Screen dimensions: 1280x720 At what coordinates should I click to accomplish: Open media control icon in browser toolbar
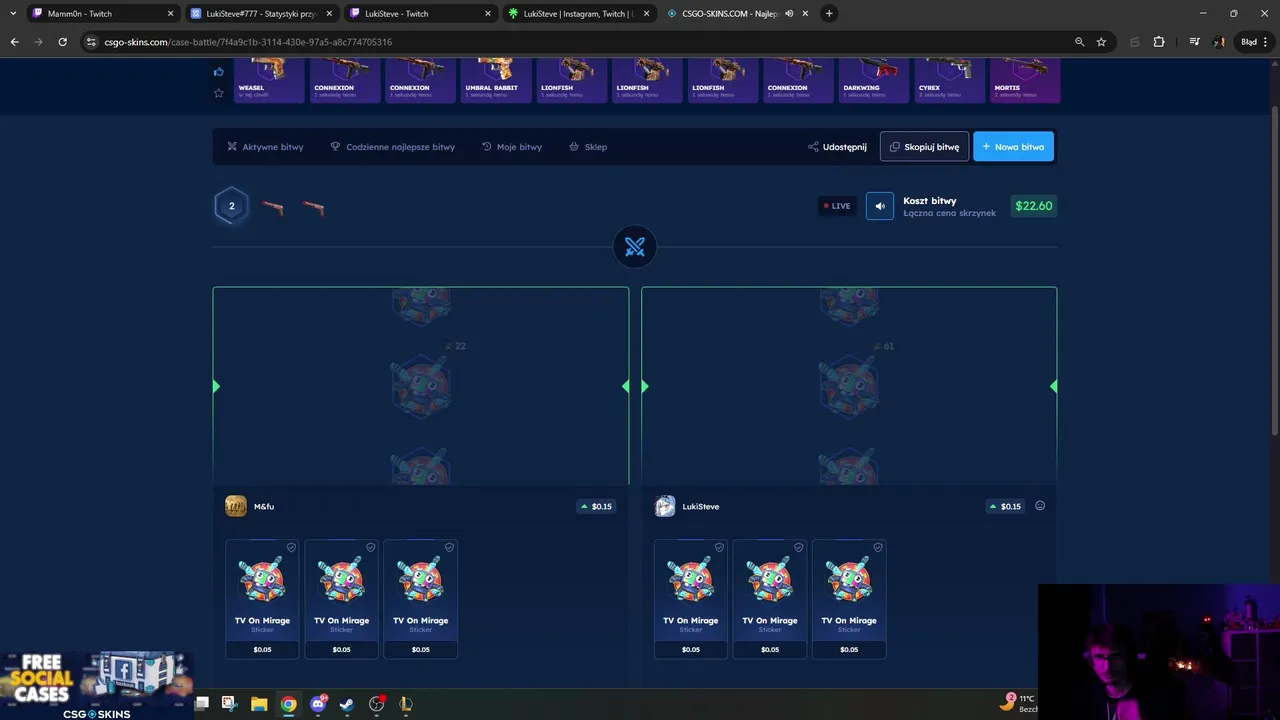pos(1195,42)
